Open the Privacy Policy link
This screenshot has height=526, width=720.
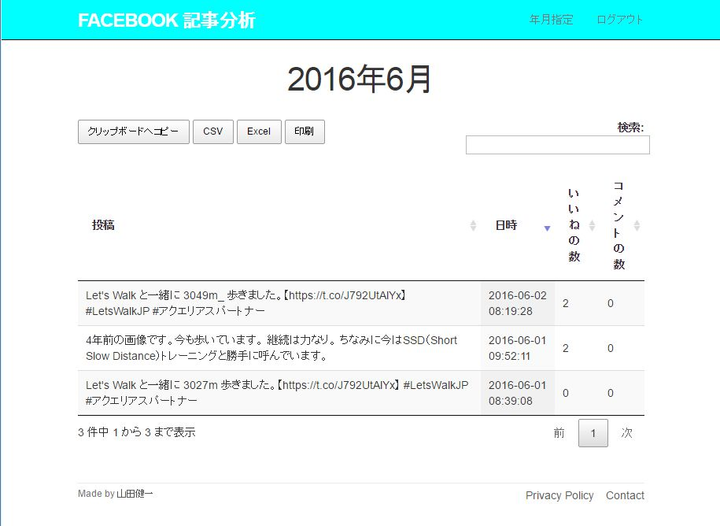coord(559,496)
